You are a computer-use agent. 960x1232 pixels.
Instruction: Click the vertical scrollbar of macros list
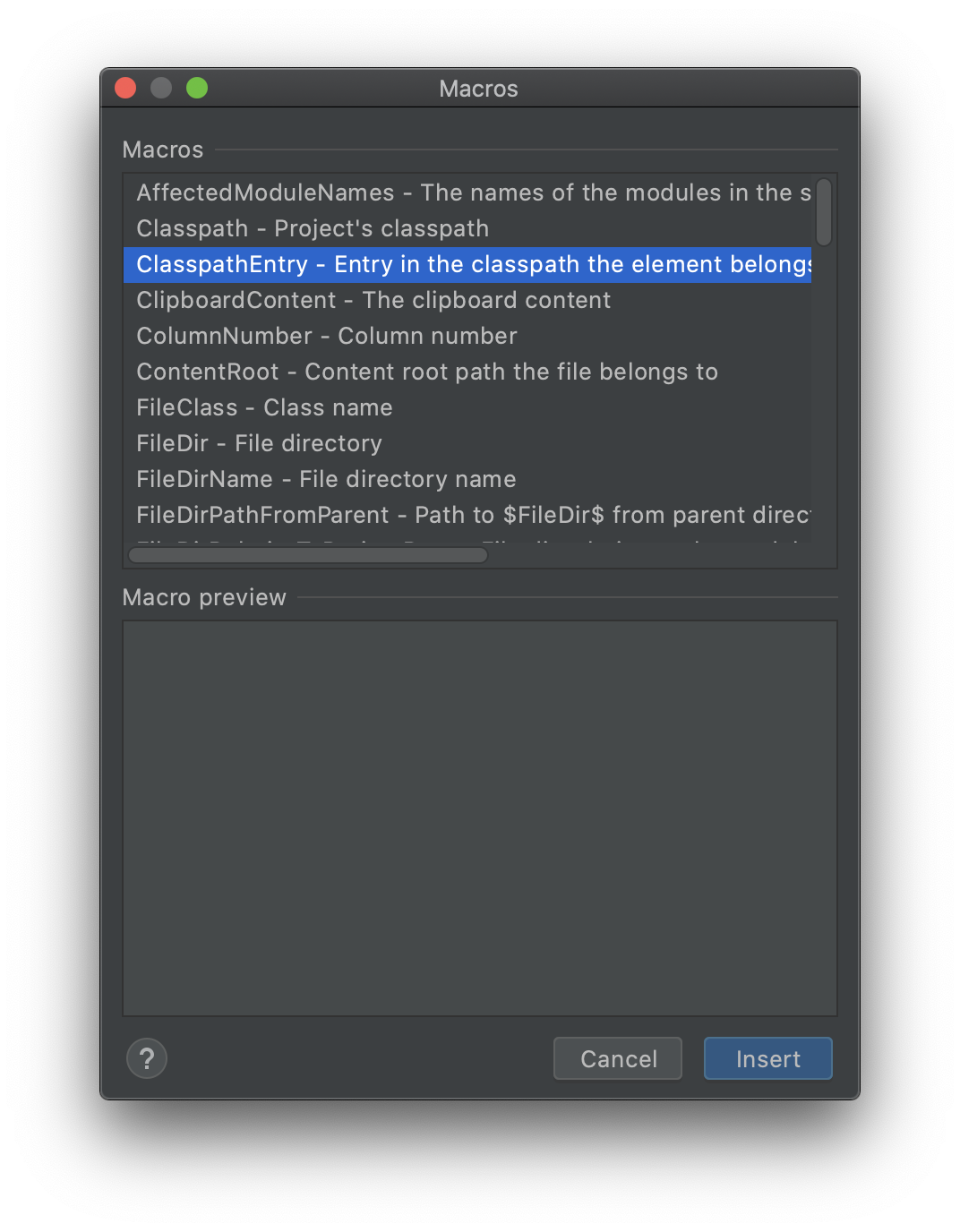click(x=824, y=212)
